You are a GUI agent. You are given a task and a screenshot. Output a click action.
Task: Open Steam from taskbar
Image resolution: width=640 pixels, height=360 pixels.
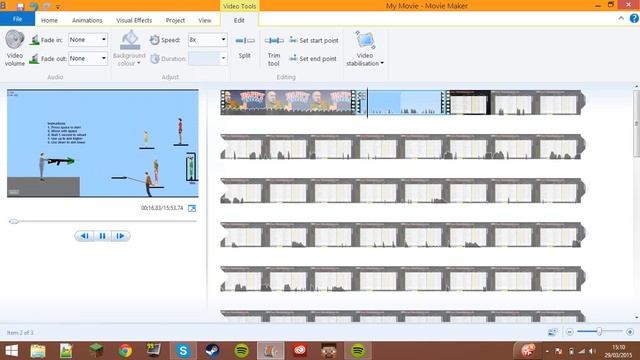[x=212, y=351]
